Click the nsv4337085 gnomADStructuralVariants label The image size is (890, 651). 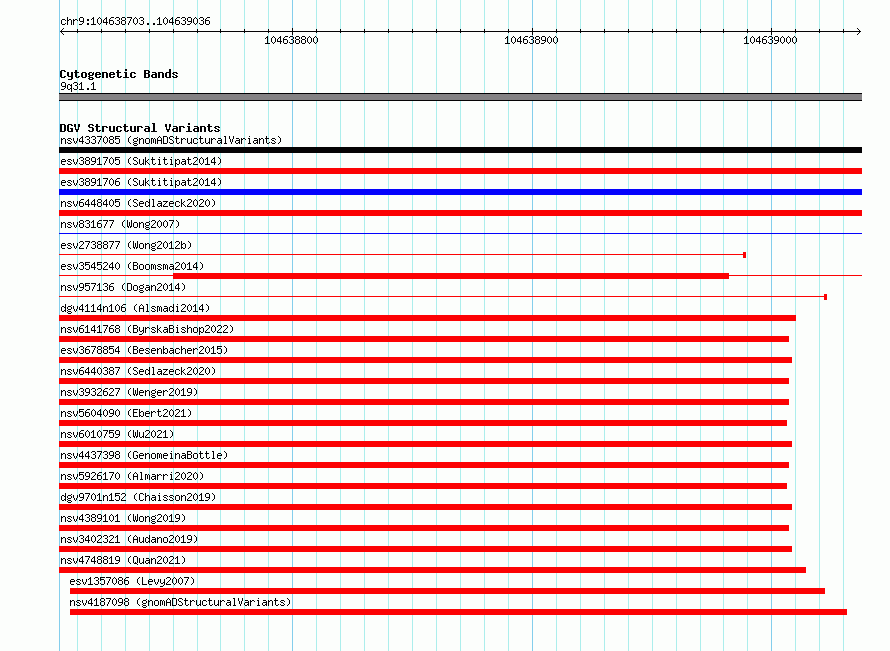click(171, 140)
